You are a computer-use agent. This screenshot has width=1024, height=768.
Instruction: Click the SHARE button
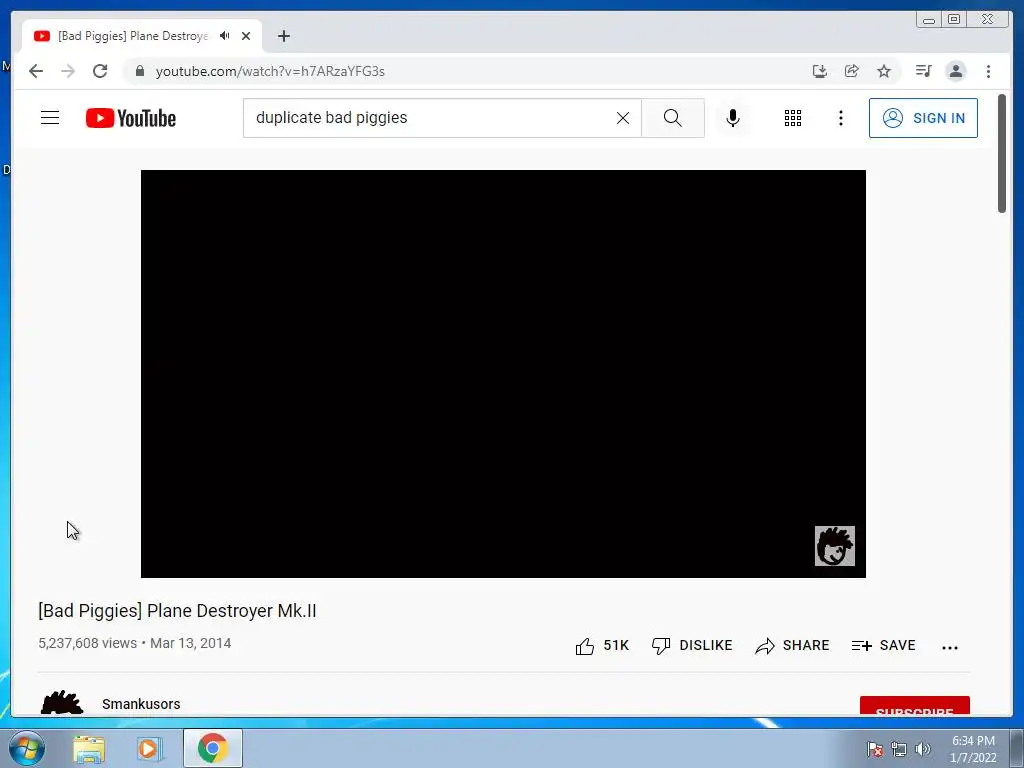(792, 646)
